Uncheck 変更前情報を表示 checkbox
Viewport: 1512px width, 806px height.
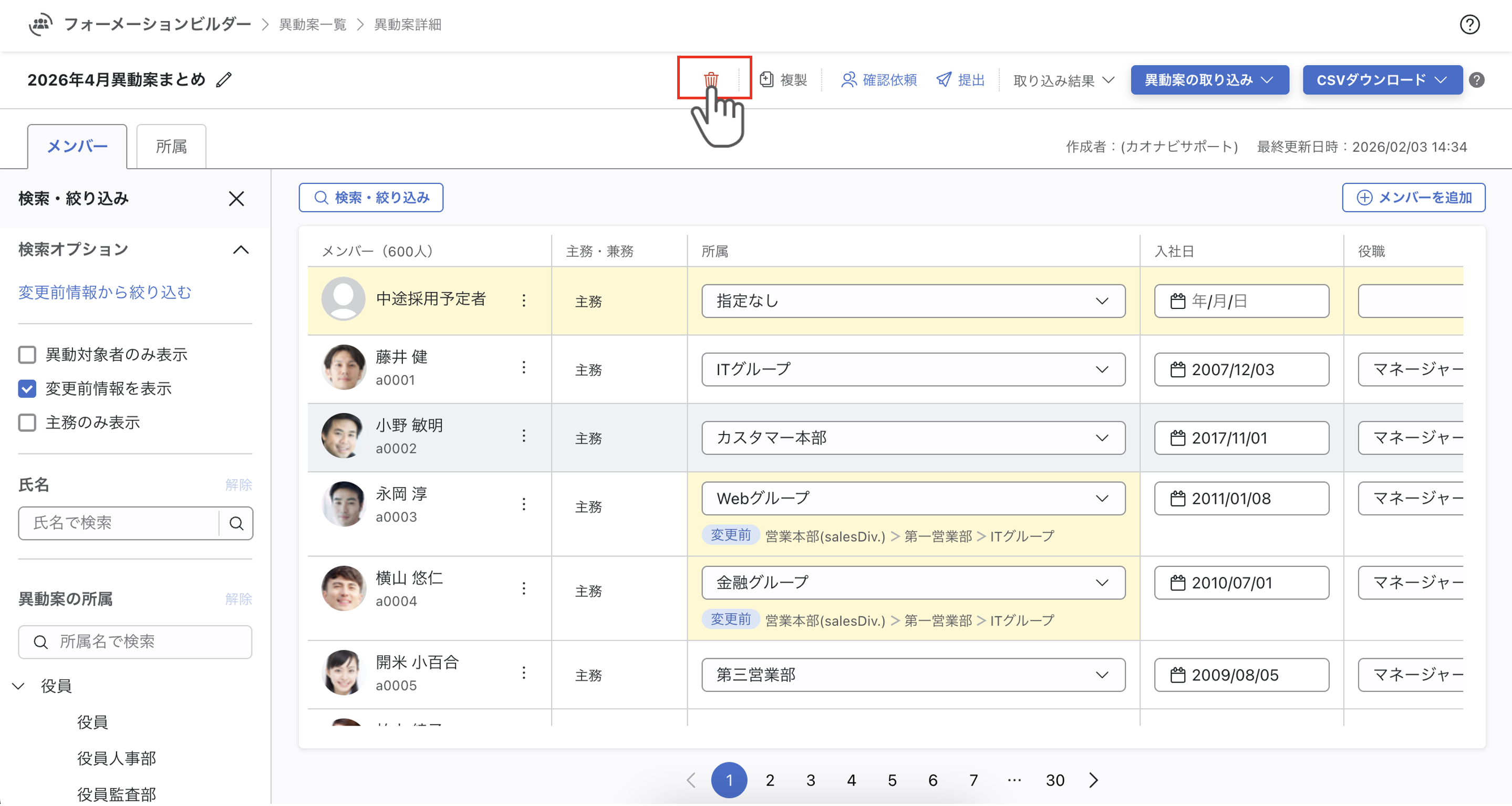click(27, 389)
